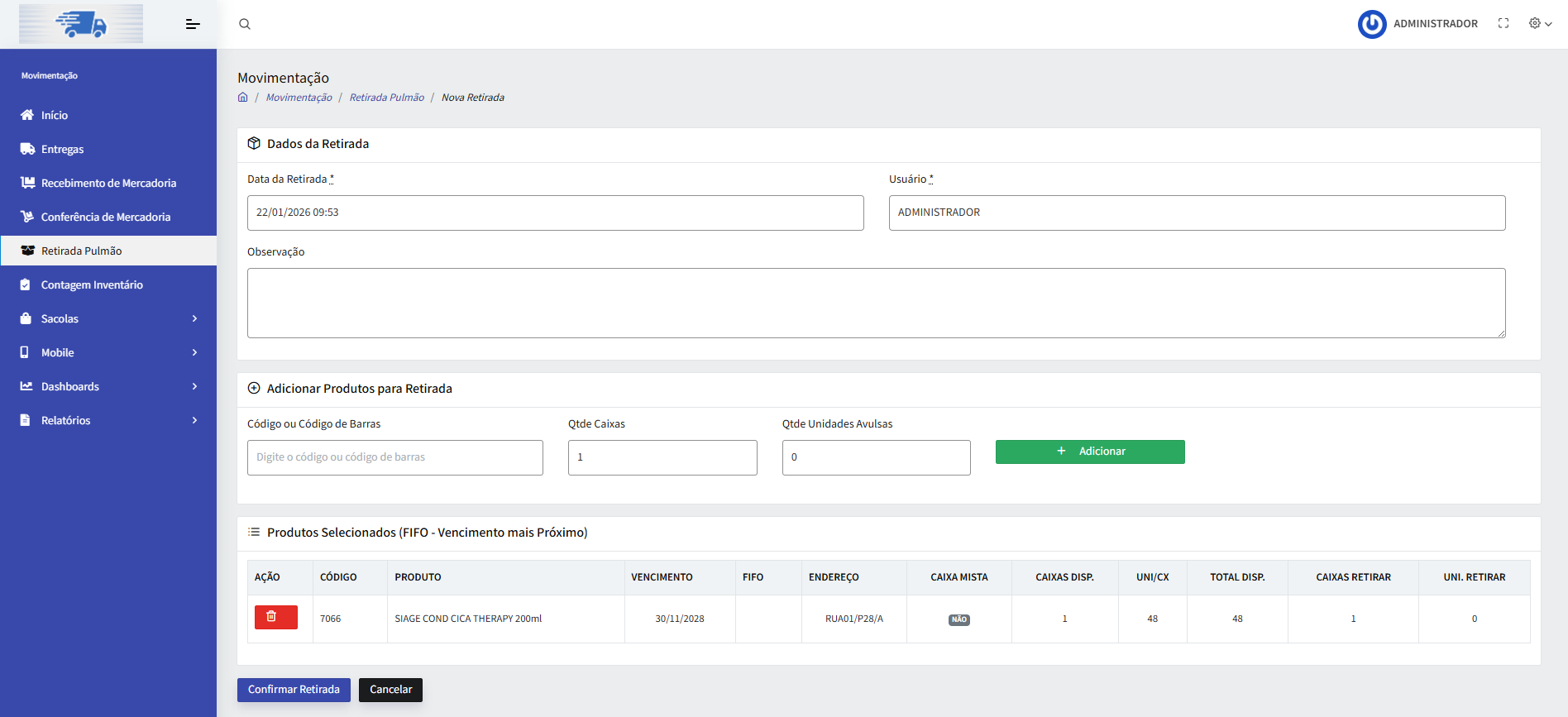Viewport: 1568px width, 717px height.
Task: Click the Dashboards chart icon
Action: (26, 386)
